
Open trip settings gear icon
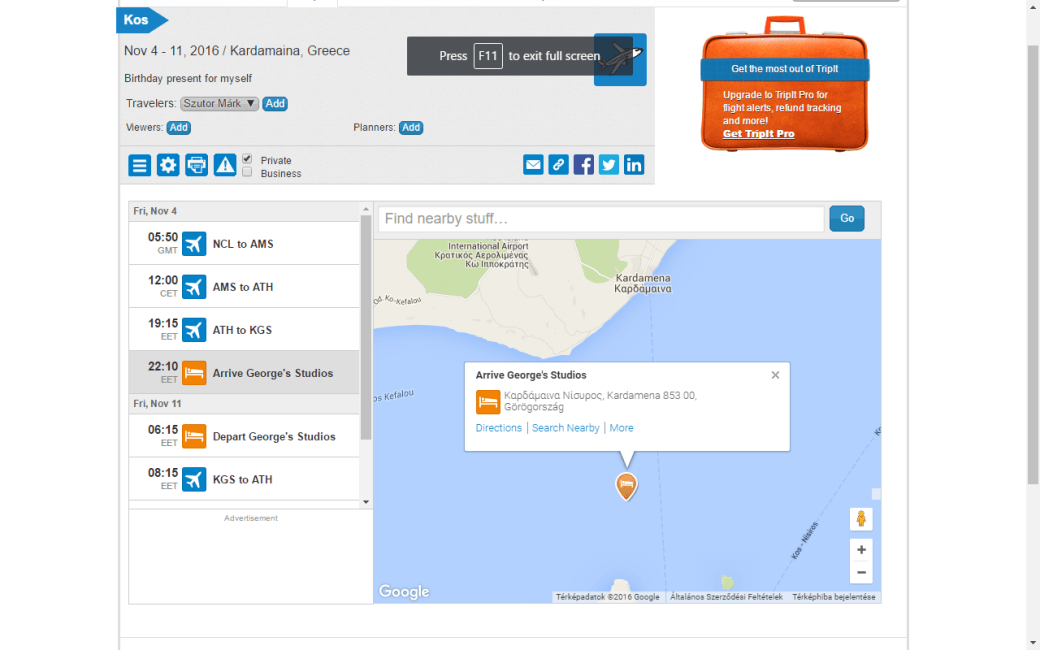[168, 165]
